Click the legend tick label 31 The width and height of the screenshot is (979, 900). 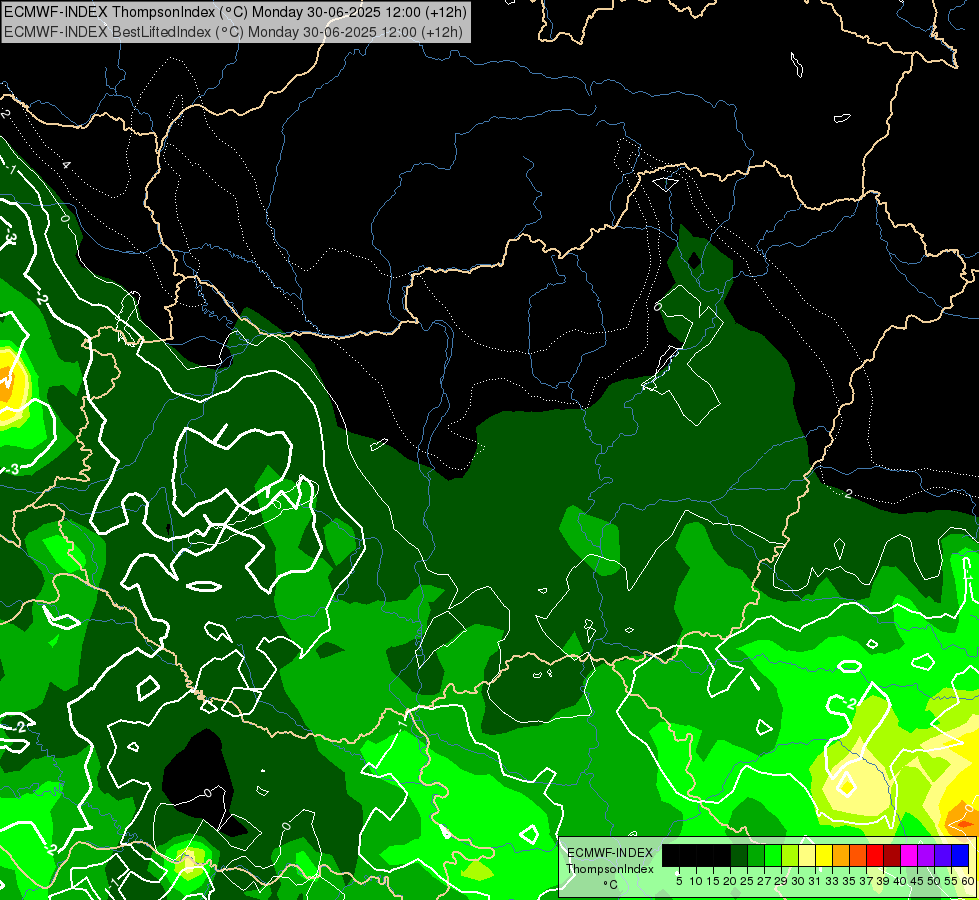pos(815,881)
